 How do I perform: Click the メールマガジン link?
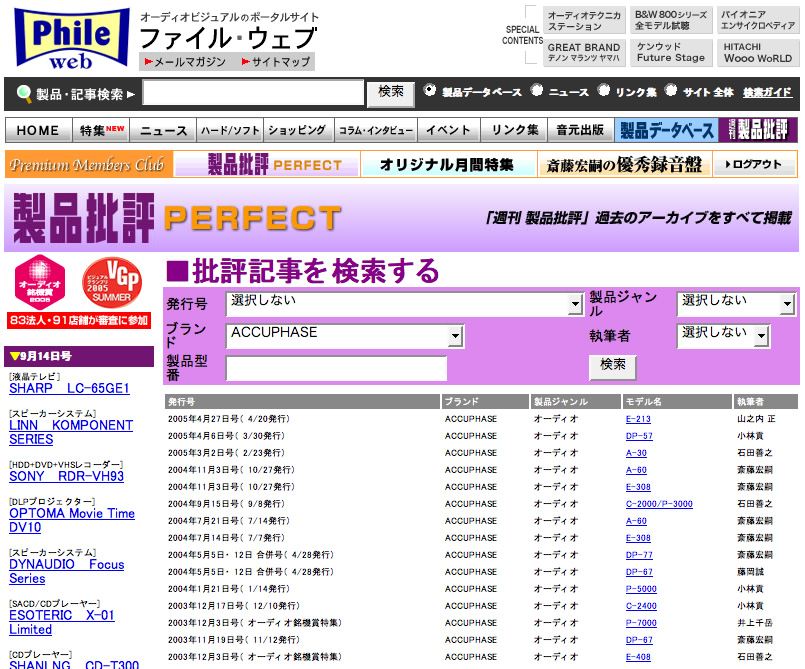point(185,62)
